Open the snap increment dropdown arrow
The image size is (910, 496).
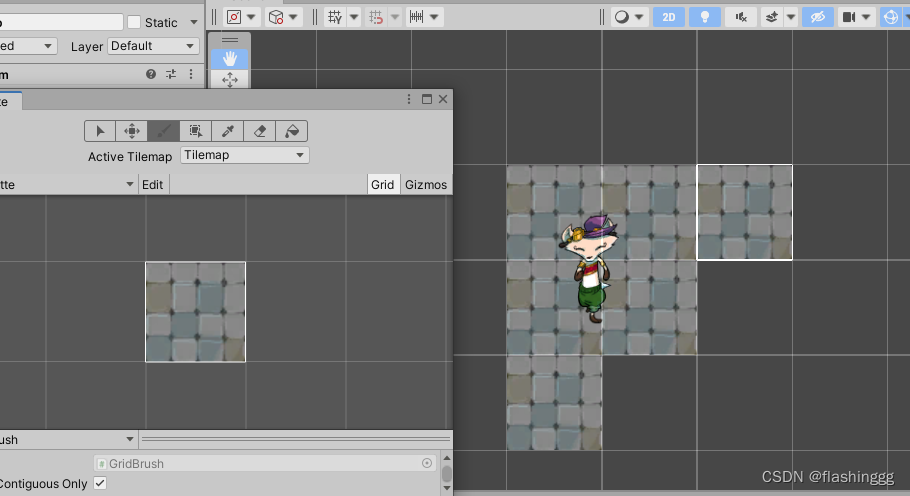click(434, 17)
